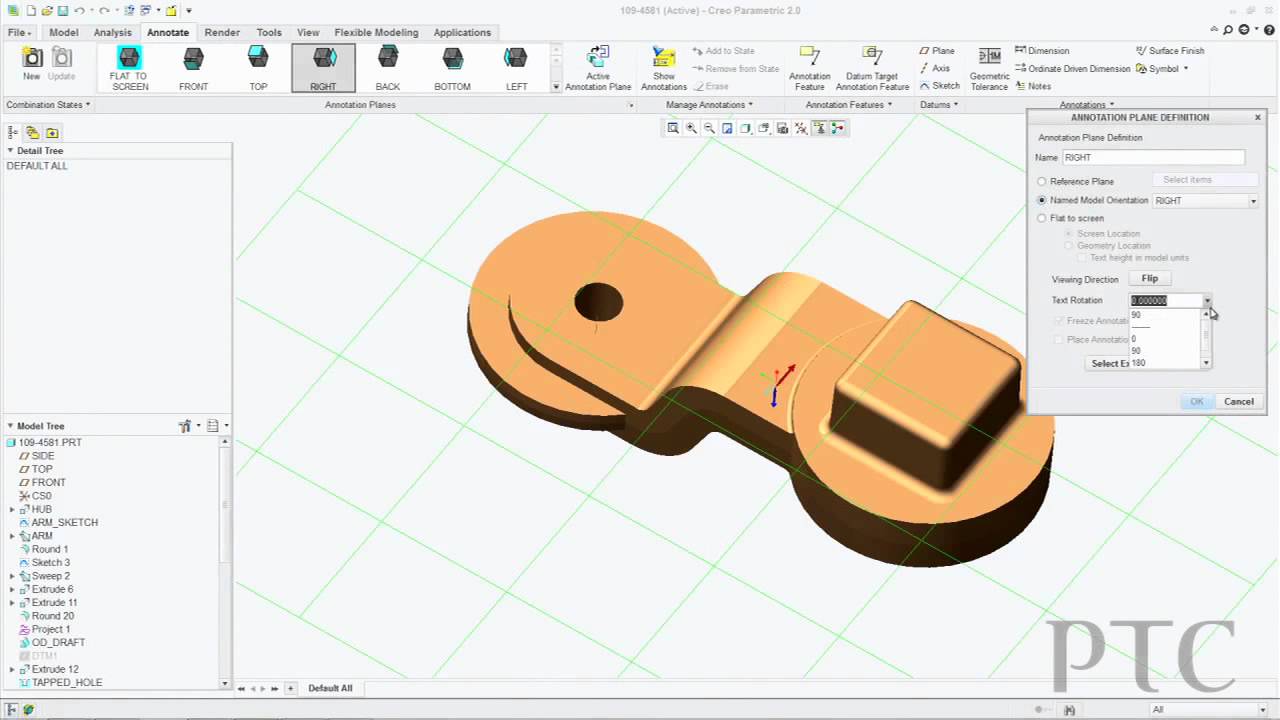Viewport: 1280px width, 720px height.
Task: Toggle Text height in model units checkbox
Action: [x=1082, y=258]
